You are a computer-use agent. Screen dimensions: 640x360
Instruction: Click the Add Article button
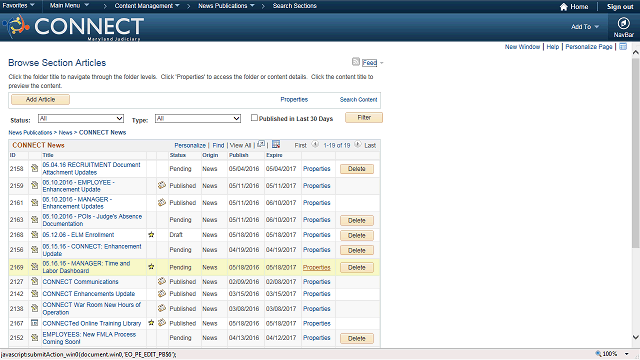click(40, 99)
